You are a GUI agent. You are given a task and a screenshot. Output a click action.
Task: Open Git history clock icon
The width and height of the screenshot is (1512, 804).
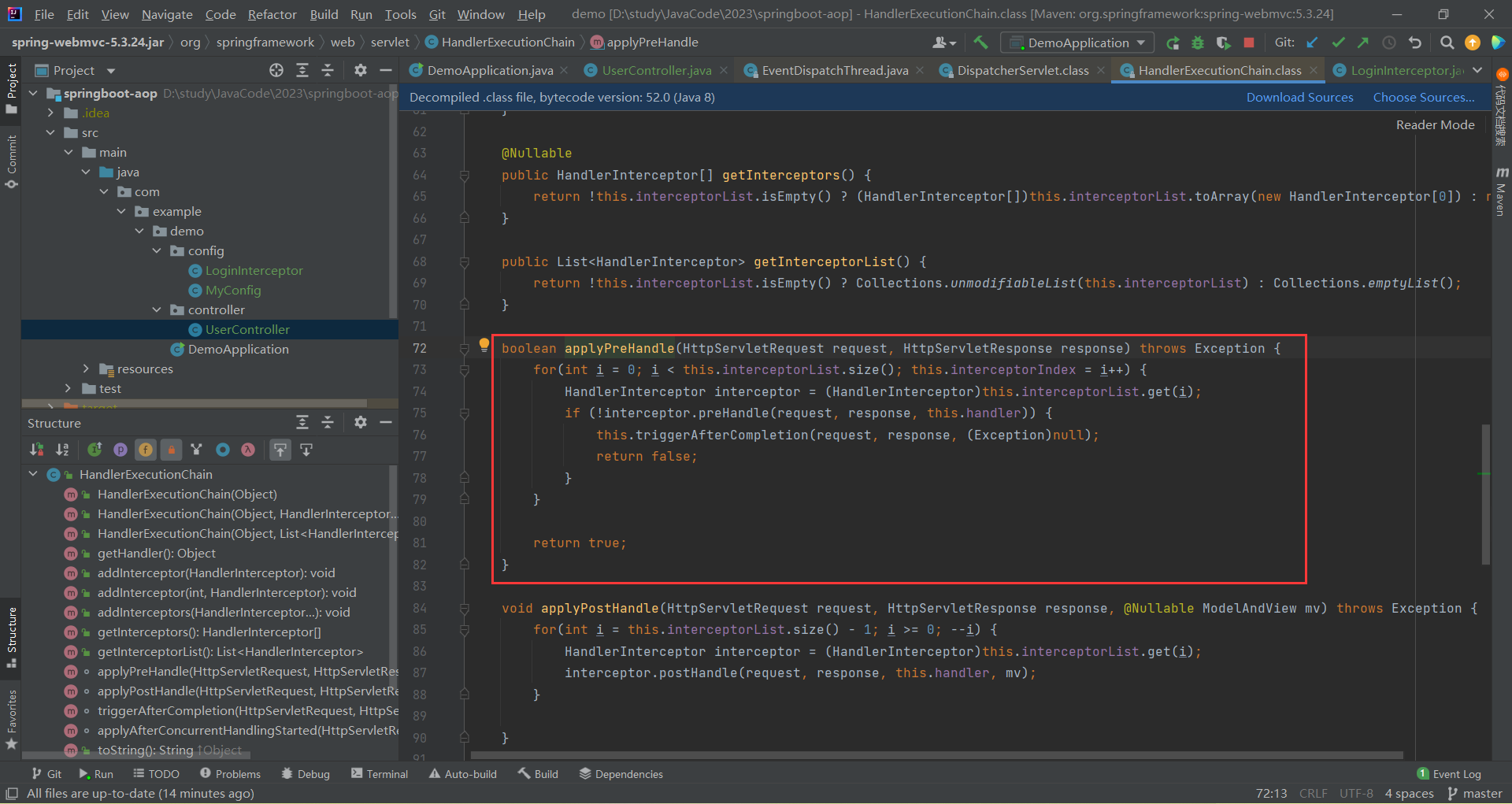1389,43
